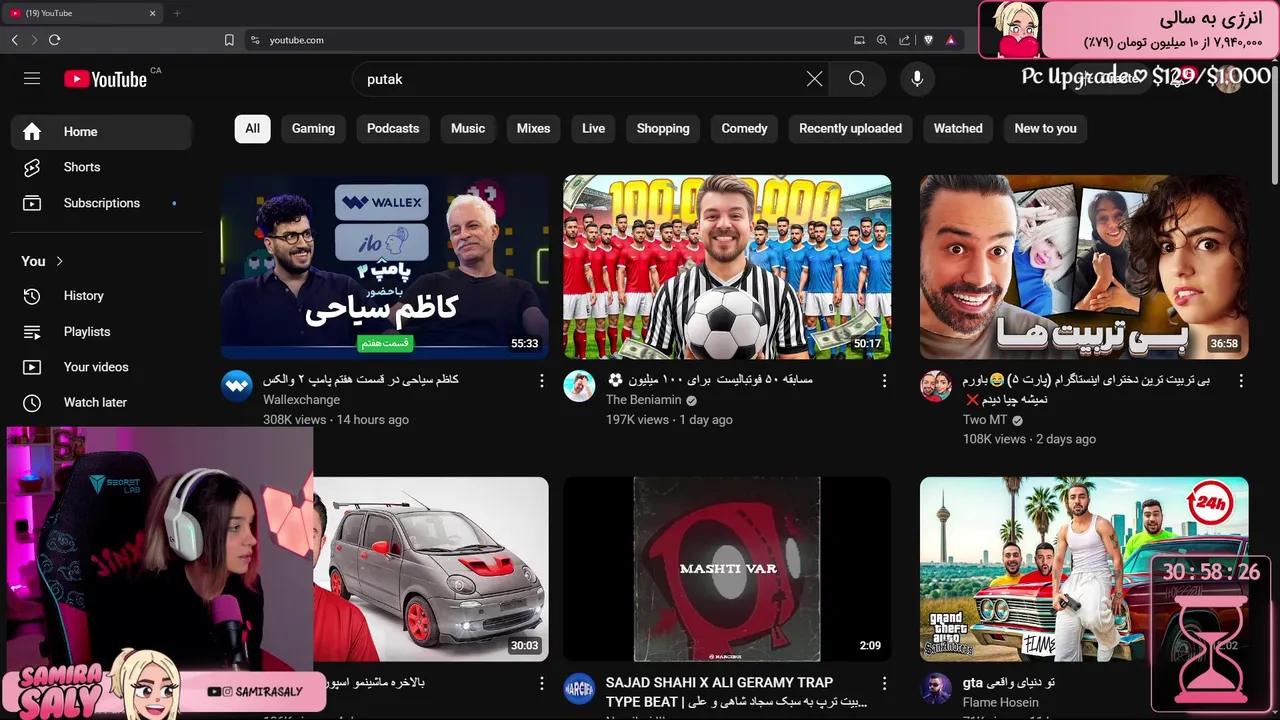Click the Two MT channel name
Screen dimensions: 1280x720
click(x=985, y=420)
